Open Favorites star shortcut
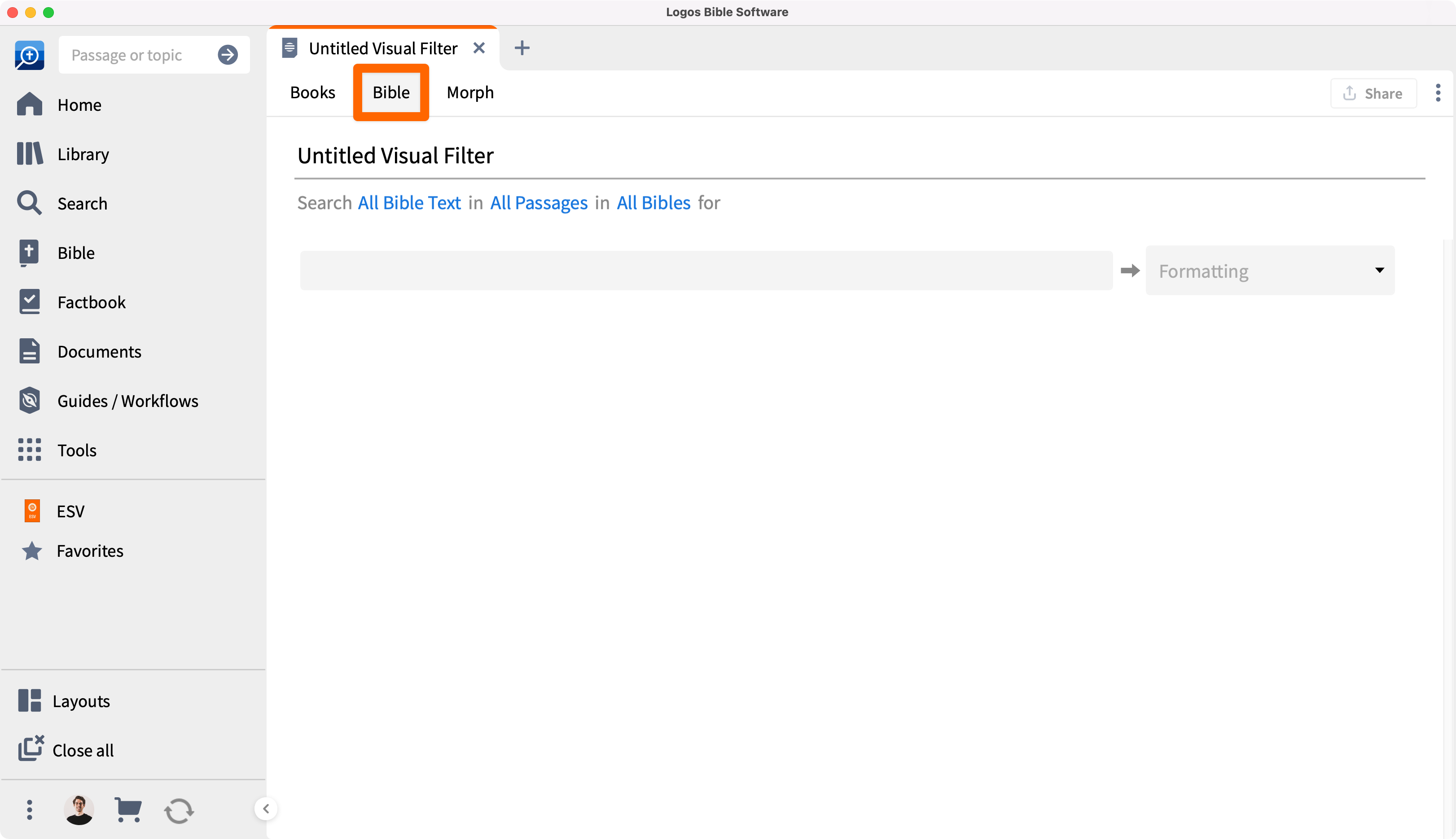 tap(72, 551)
